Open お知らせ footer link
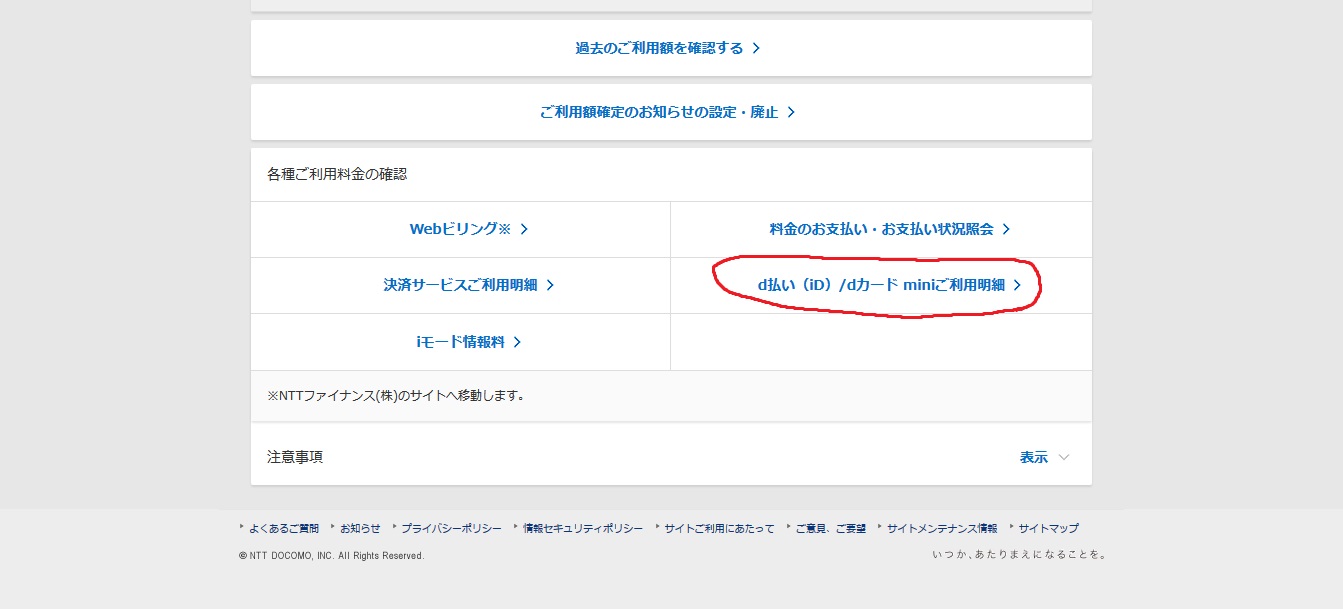 360,528
